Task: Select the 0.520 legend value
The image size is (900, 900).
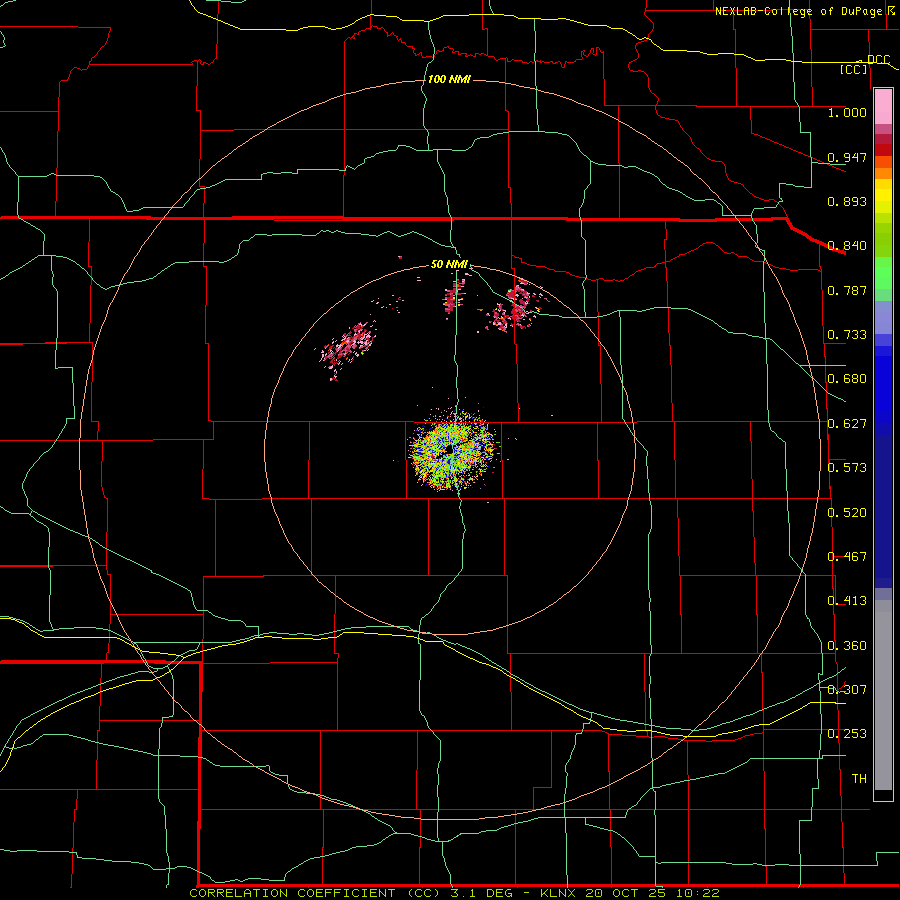Action: point(847,513)
